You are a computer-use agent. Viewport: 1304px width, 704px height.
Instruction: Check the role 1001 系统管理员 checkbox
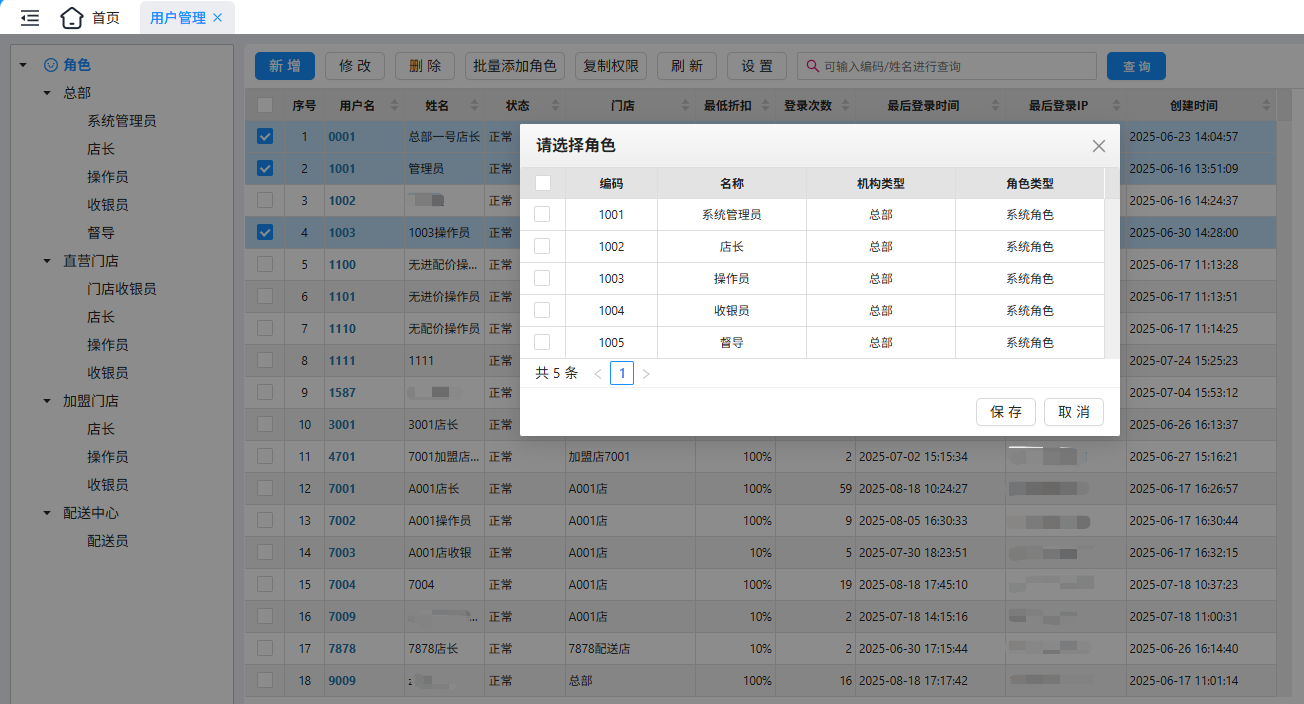coord(542,214)
